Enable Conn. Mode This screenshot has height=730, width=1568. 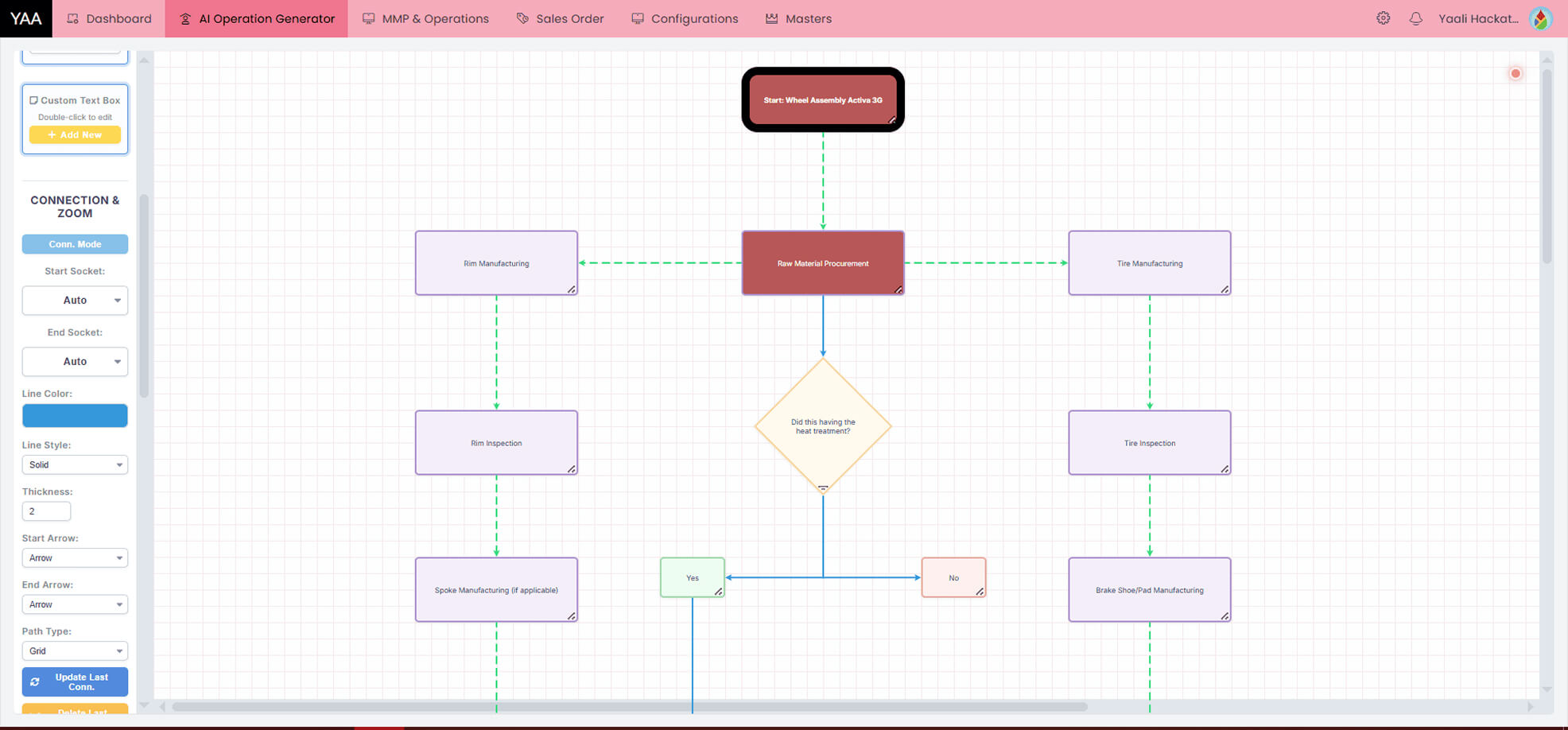pyautogui.click(x=74, y=244)
